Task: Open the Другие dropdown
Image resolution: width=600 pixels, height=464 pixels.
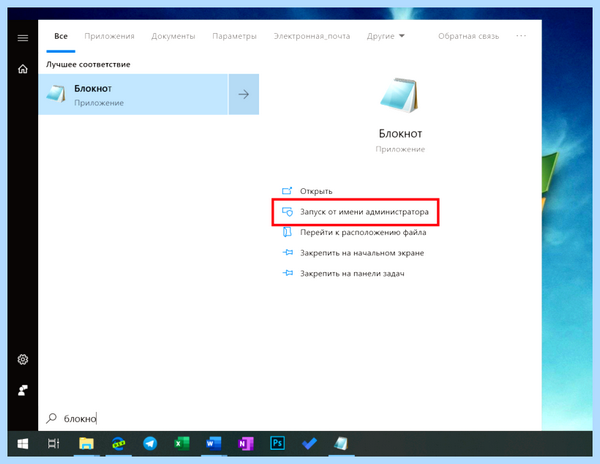Action: (x=385, y=36)
